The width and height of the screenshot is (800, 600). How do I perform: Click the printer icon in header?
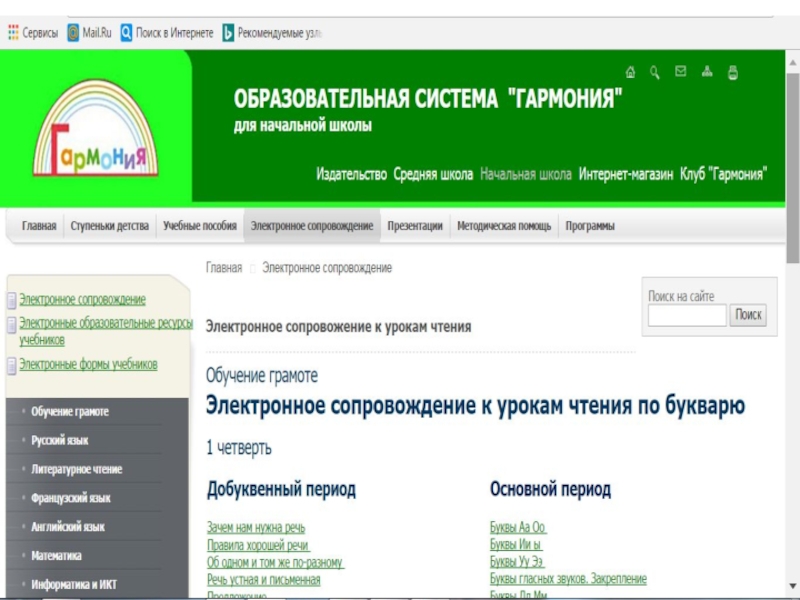click(733, 72)
